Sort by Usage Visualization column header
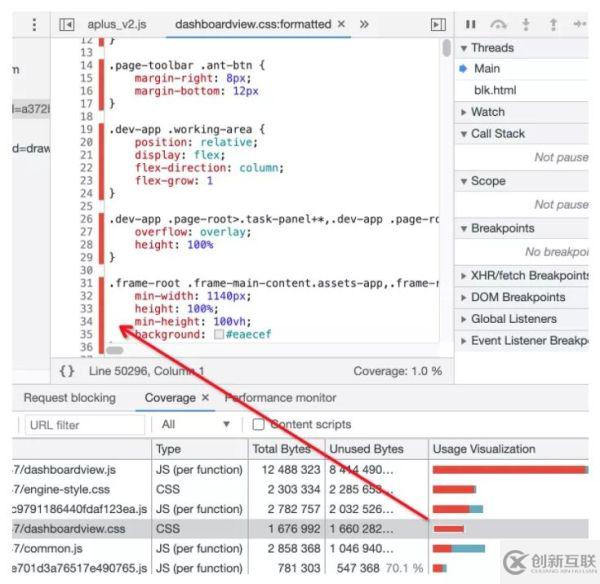 (509, 449)
